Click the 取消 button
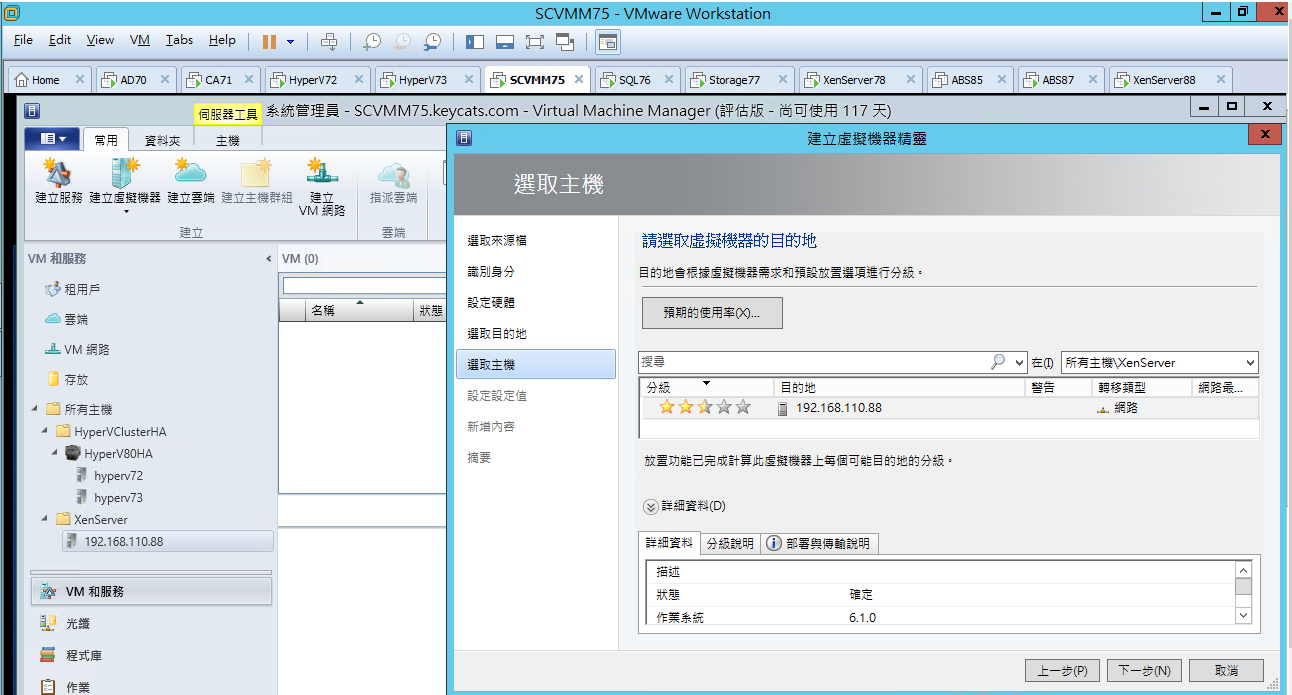This screenshot has width=1292, height=695. [1227, 670]
